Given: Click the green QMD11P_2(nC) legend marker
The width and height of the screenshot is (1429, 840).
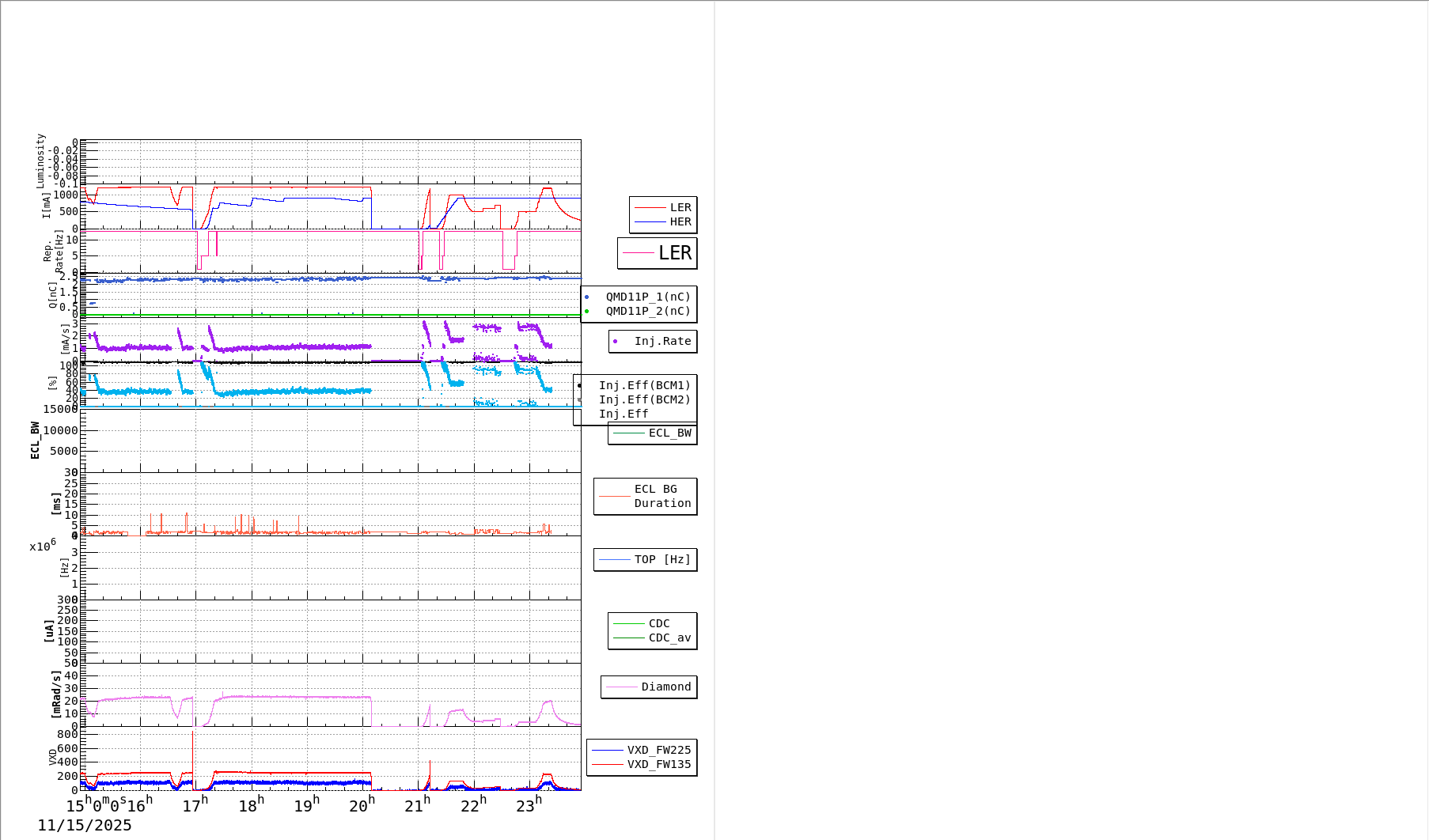Looking at the screenshot, I should (586, 312).
